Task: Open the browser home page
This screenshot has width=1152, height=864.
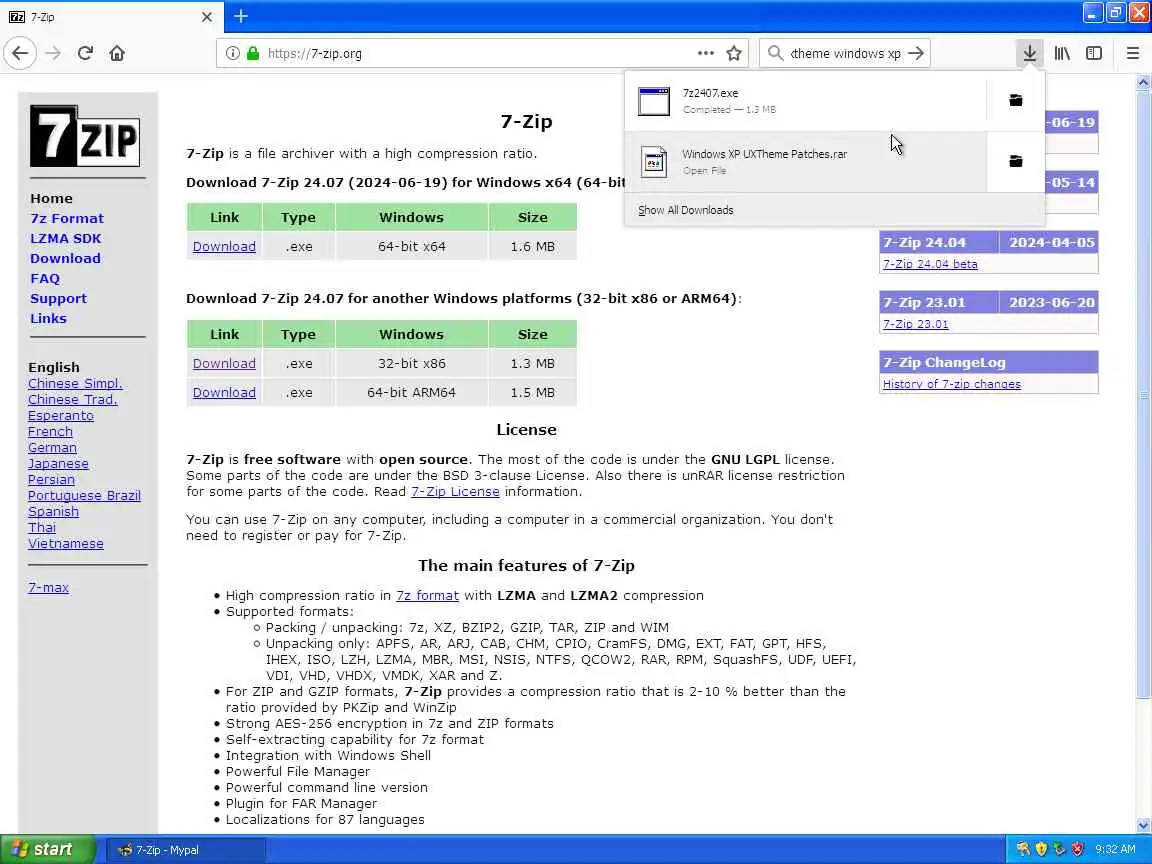Action: click(x=117, y=53)
